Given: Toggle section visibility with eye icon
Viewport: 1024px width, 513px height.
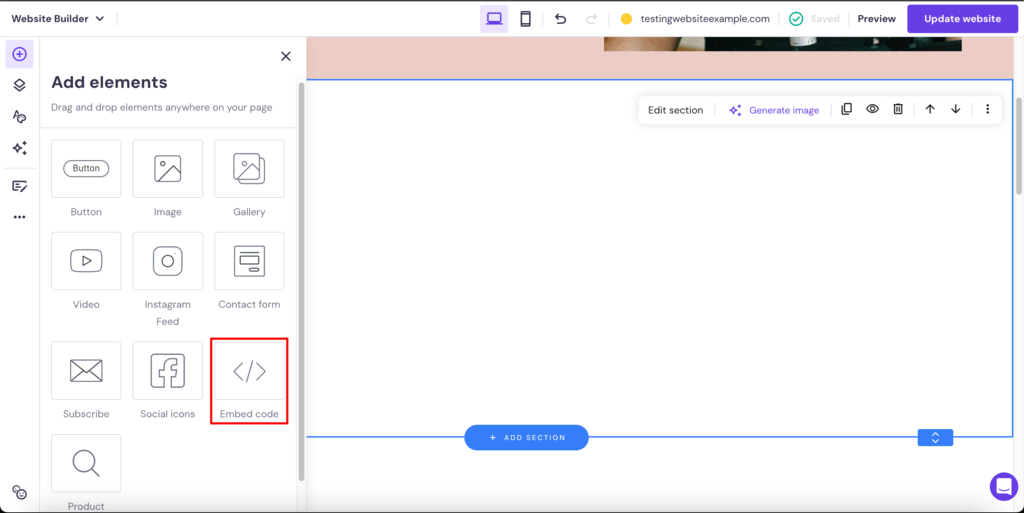Looking at the screenshot, I should tap(872, 109).
